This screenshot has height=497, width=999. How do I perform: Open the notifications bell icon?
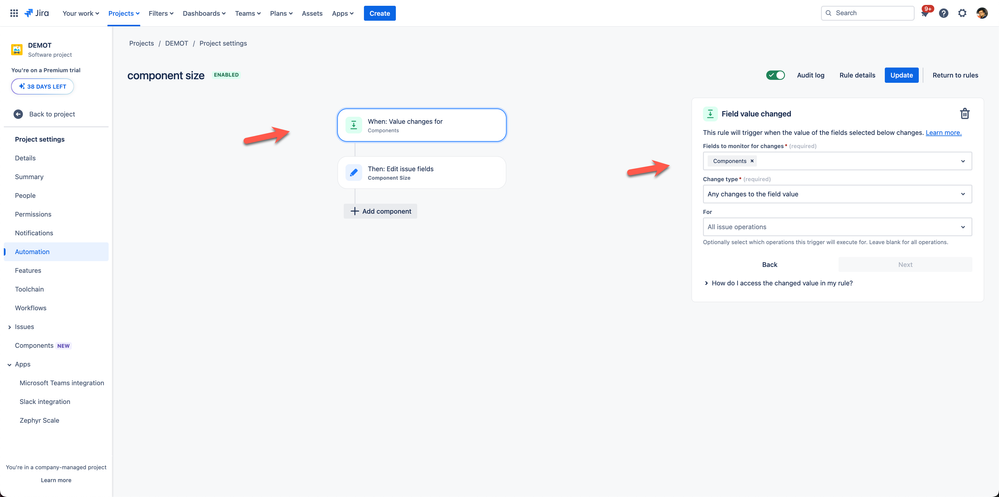pyautogui.click(x=925, y=13)
